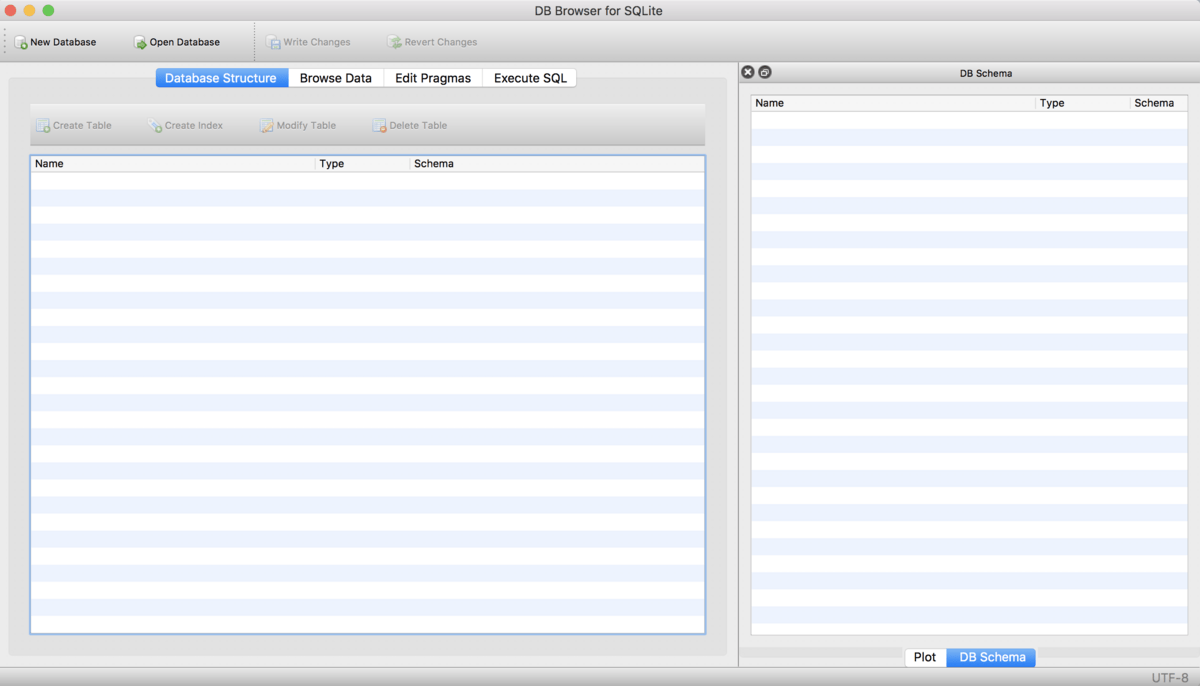This screenshot has width=1200, height=686.
Task: Click the Create Index icon
Action: 155,126
